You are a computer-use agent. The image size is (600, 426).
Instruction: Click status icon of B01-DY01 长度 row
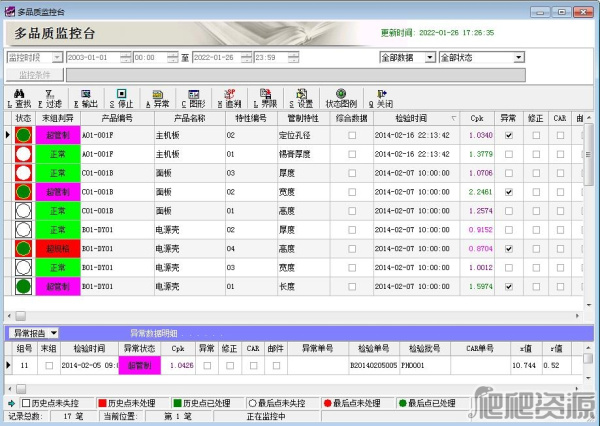(23, 286)
